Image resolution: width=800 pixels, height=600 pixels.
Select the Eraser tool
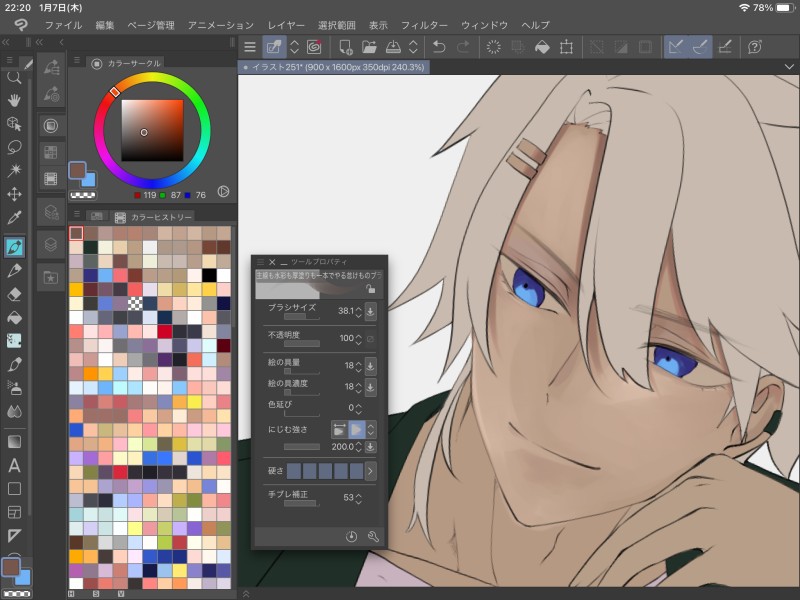point(14,294)
